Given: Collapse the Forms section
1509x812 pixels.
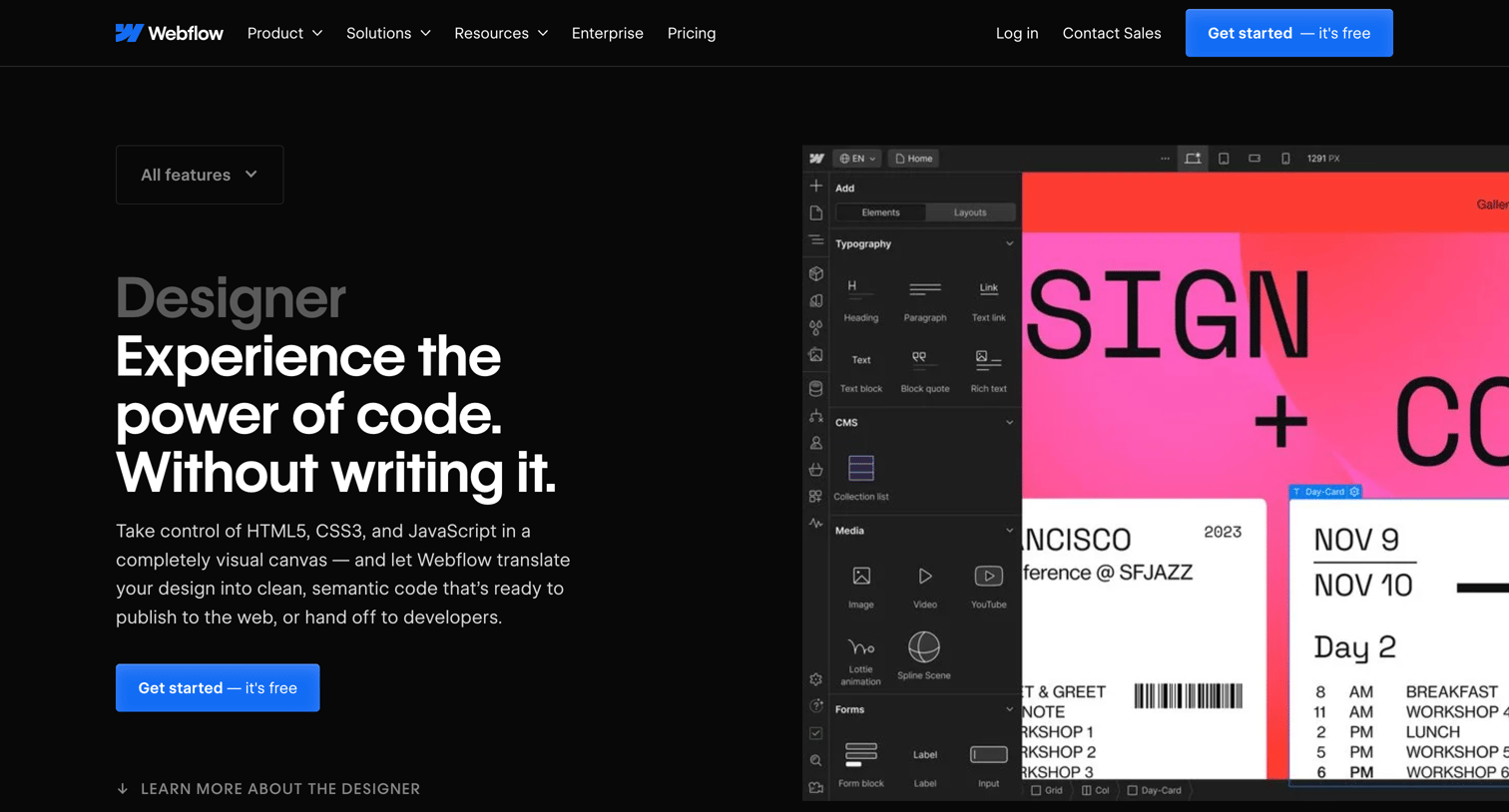Looking at the screenshot, I should point(1009,710).
